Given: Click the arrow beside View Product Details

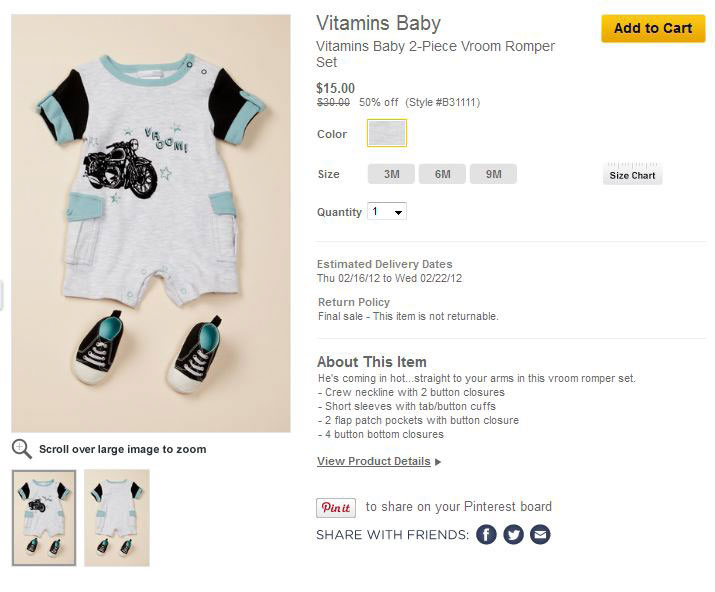Looking at the screenshot, I should click(x=438, y=462).
